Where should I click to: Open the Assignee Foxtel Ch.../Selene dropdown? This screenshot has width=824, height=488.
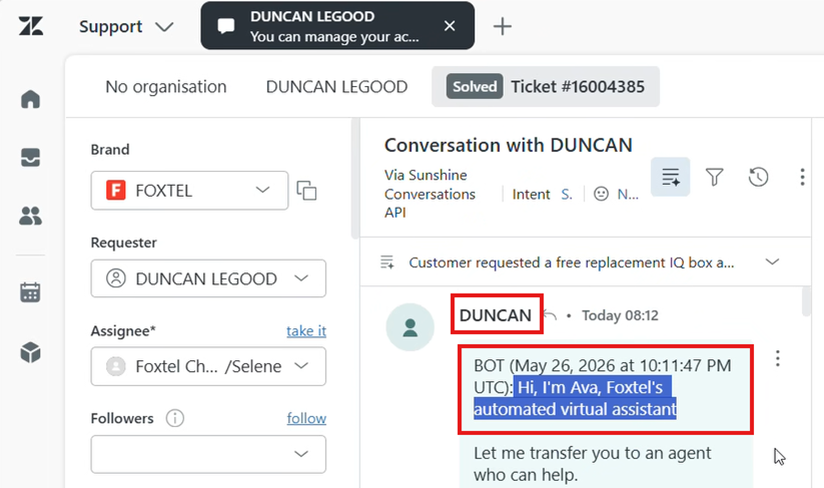click(x=208, y=366)
